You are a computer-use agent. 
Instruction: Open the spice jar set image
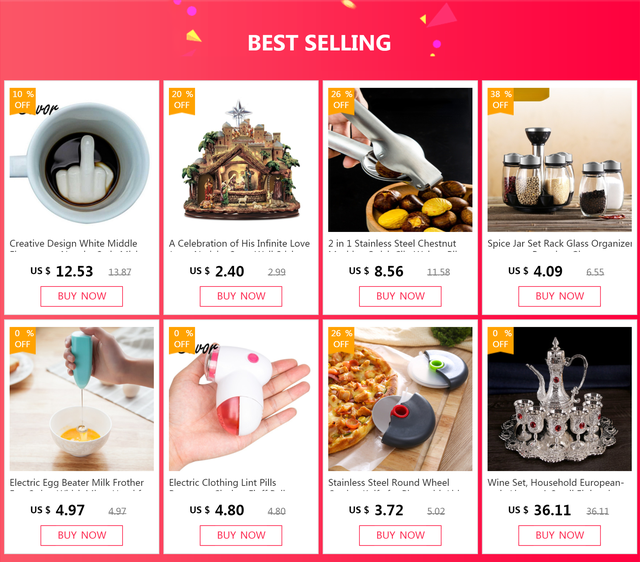[x=559, y=160]
